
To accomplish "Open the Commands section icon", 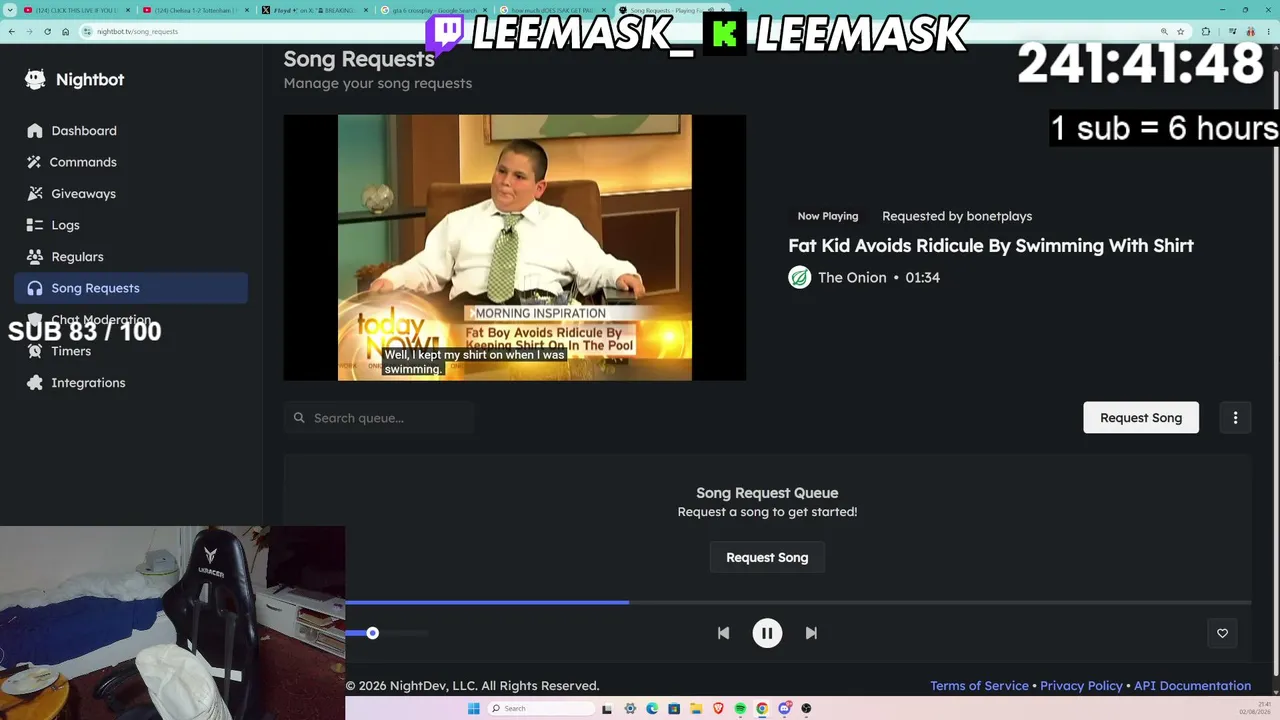I will [35, 162].
